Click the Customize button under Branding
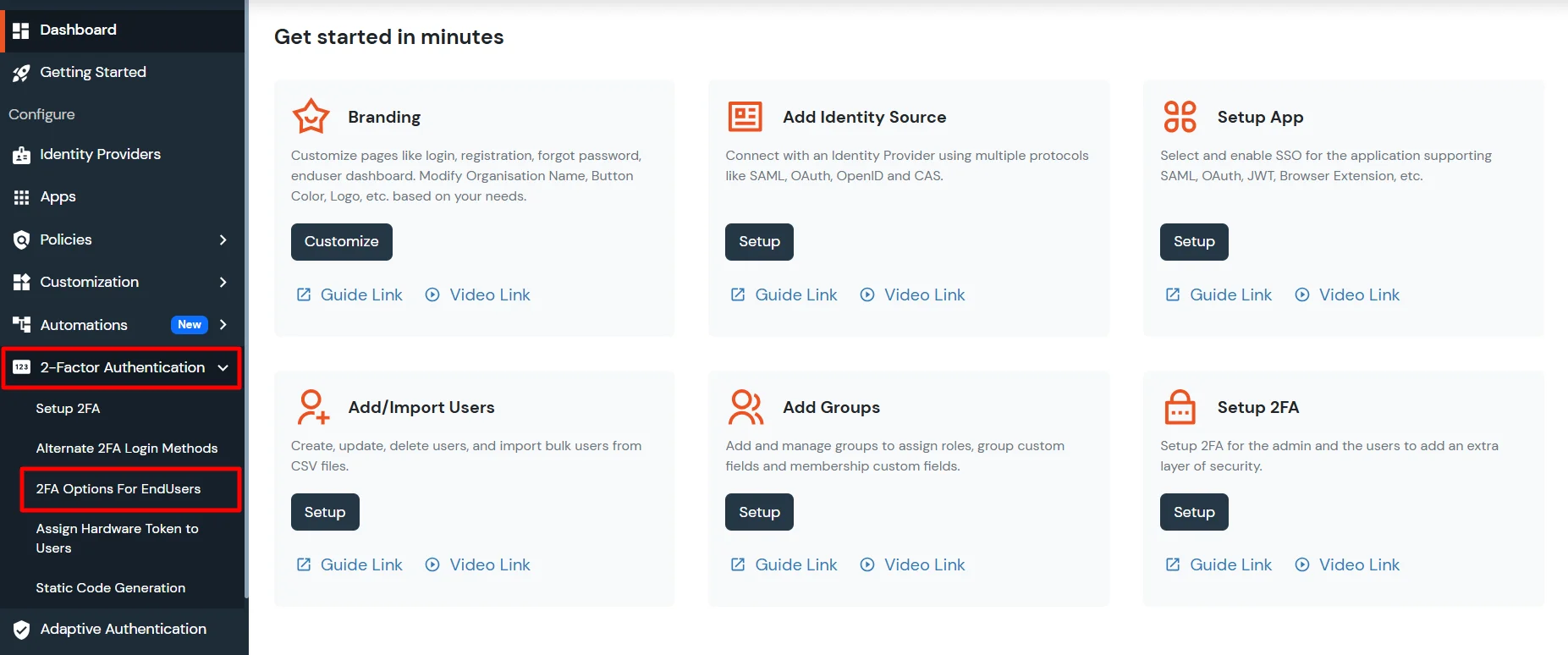The image size is (1568, 655). (x=341, y=241)
